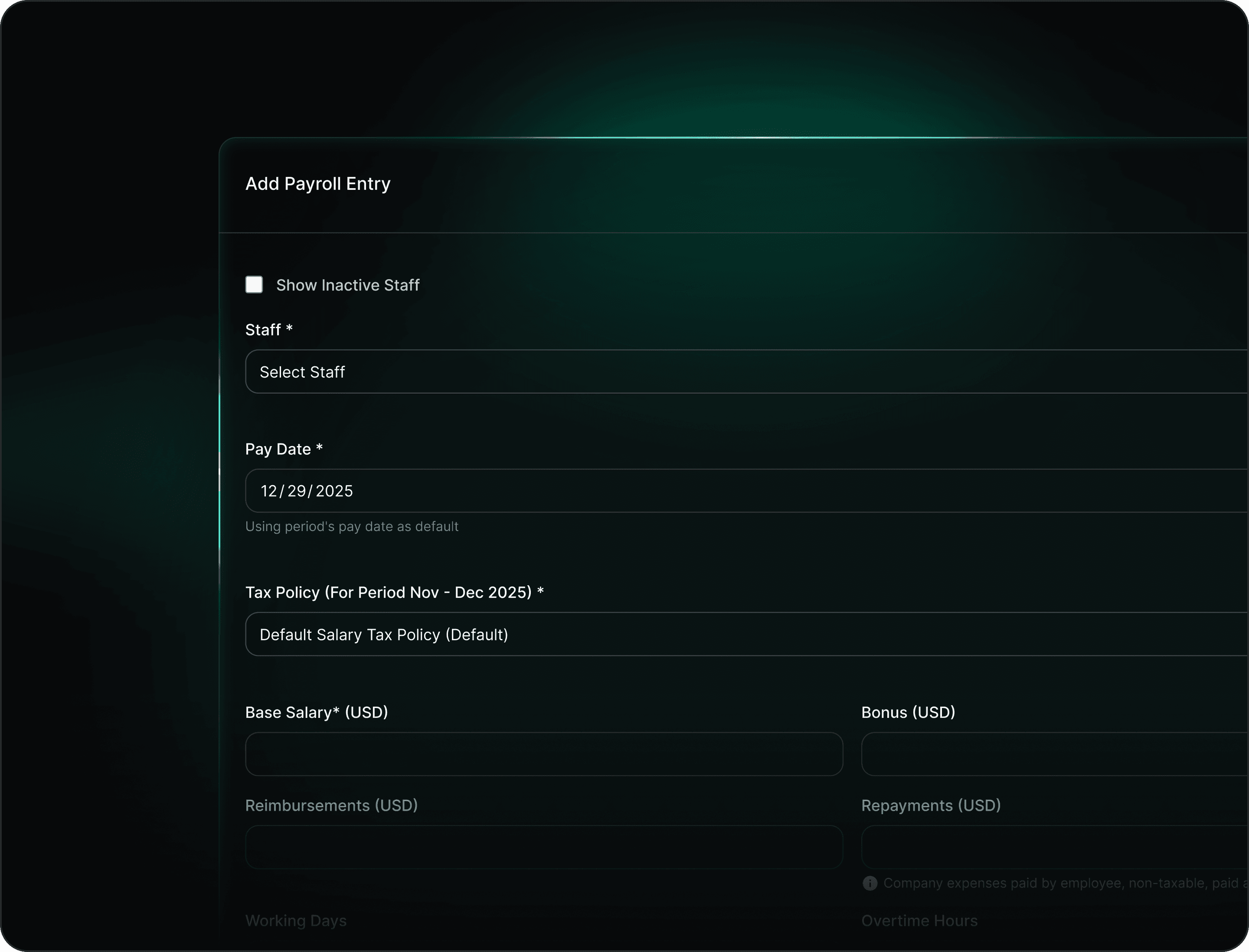Click into the Reimbursements (USD) field
Image resolution: width=1249 pixels, height=952 pixels.
[x=544, y=847]
